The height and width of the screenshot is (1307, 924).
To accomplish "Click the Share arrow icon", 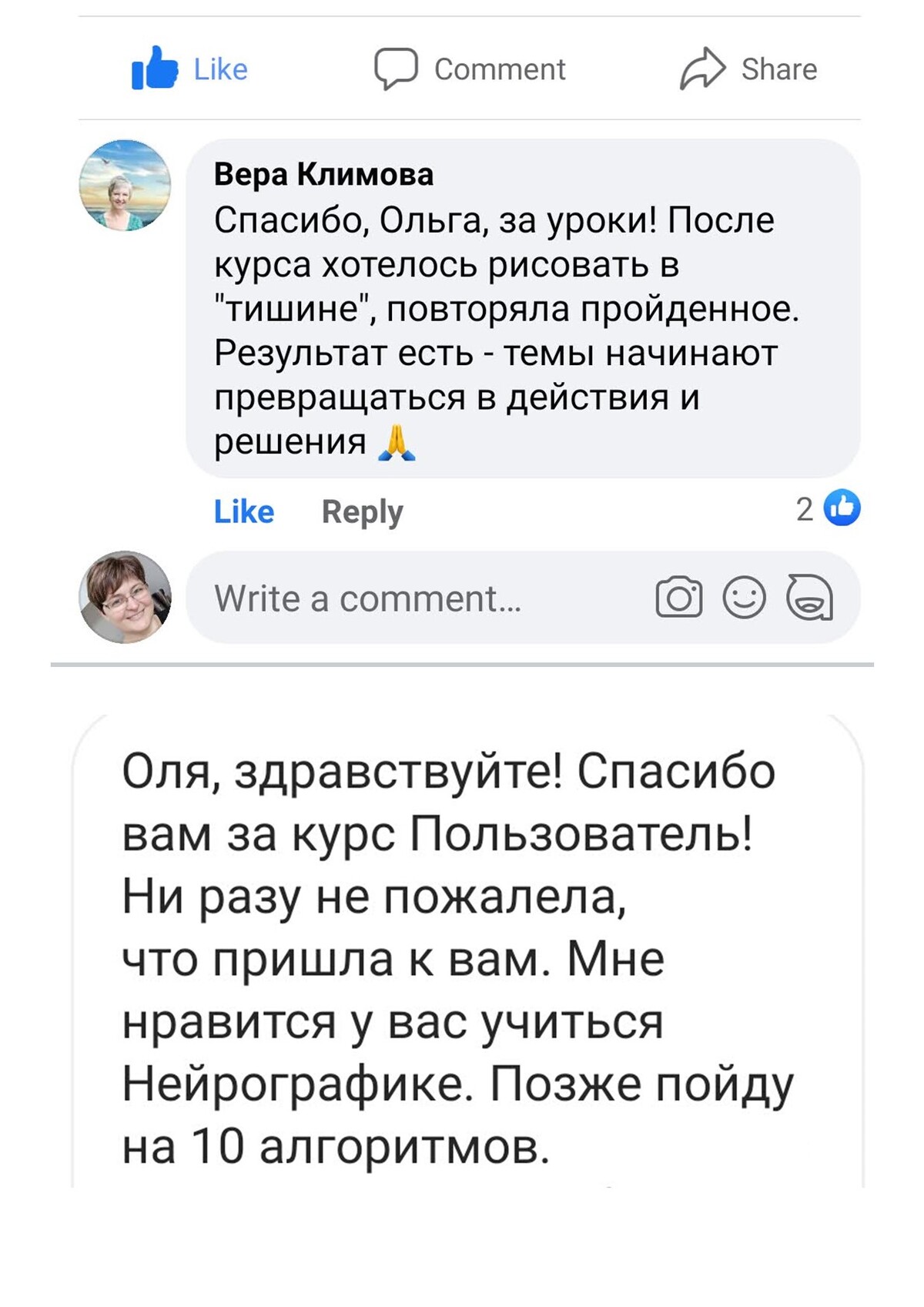I will pos(702,69).
